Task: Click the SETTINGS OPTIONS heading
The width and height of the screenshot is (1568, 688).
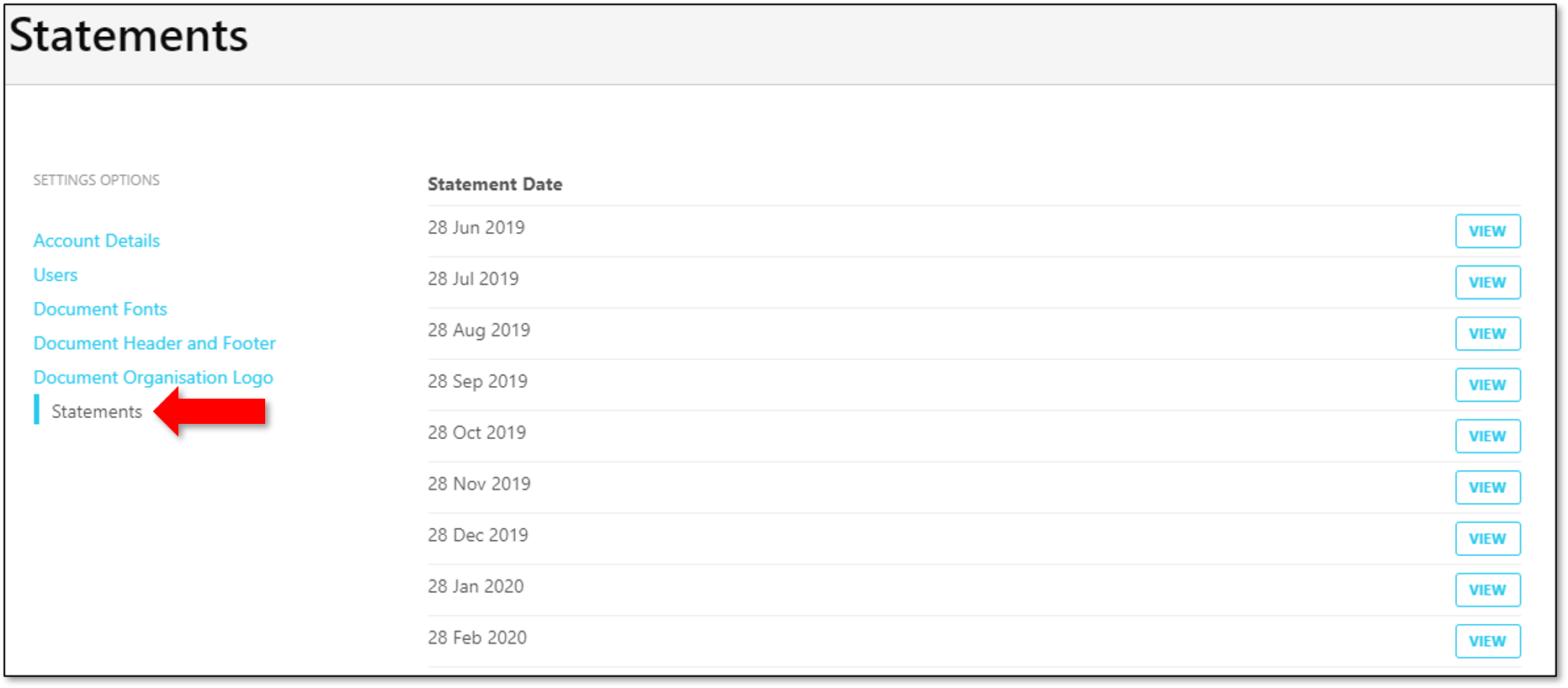Action: point(96,180)
